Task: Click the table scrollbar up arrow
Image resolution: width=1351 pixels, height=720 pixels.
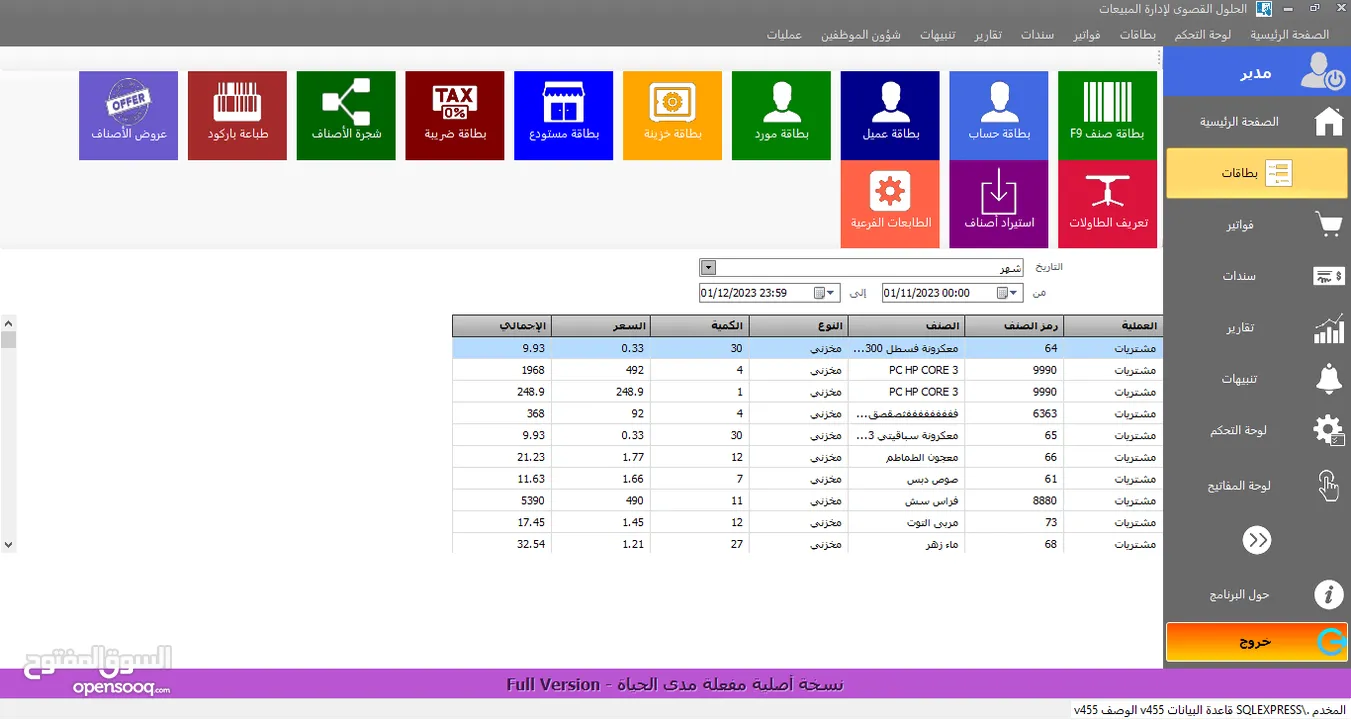Action: [x=8, y=323]
